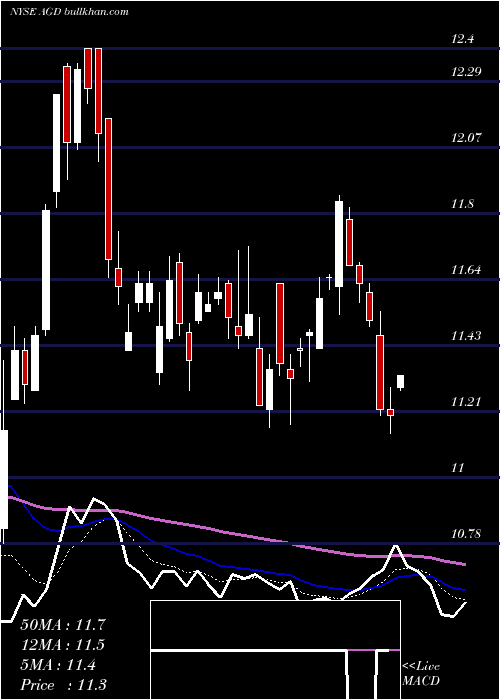Click the 12.4 price level label
This screenshot has width=500, height=700.
[x=462, y=39]
